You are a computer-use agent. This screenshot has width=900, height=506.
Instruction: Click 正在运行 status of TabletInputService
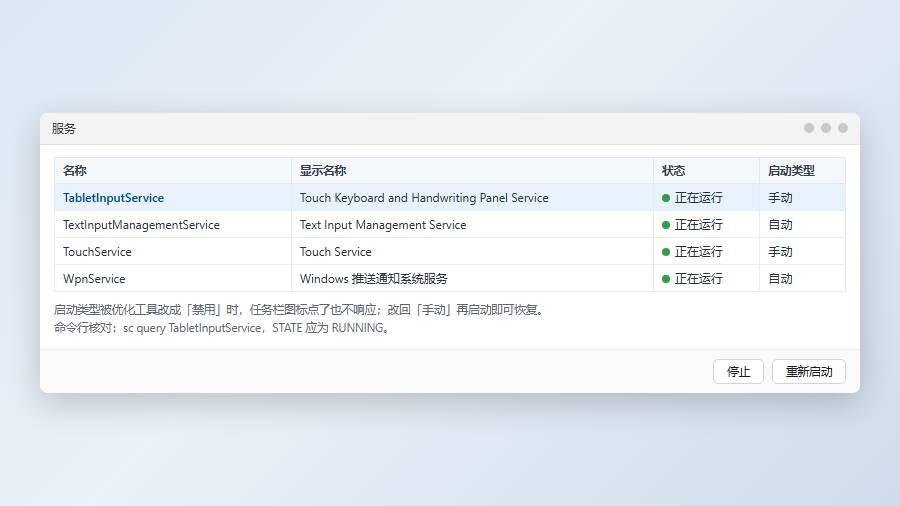pyautogui.click(x=699, y=198)
